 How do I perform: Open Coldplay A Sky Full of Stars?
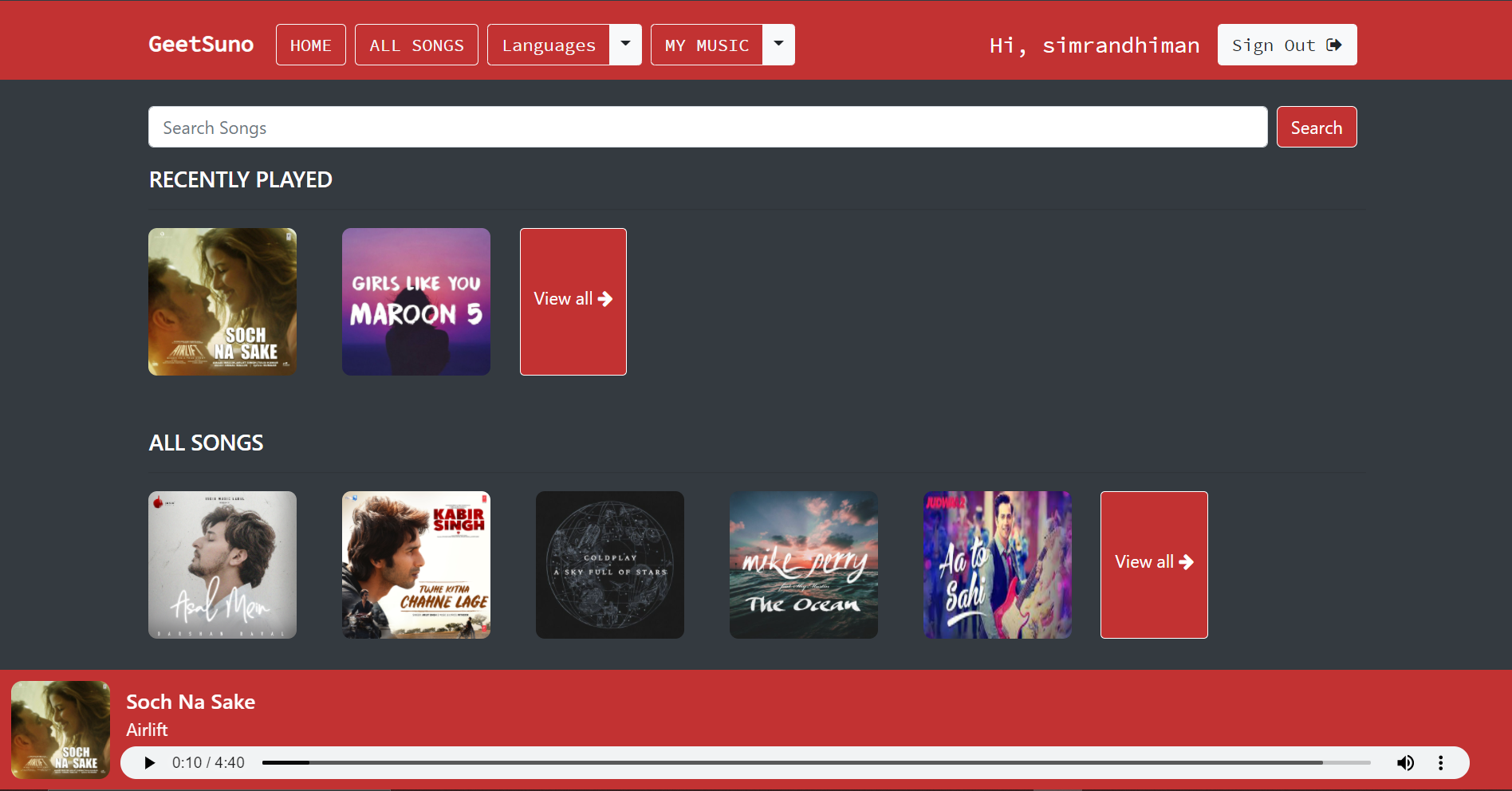point(610,565)
